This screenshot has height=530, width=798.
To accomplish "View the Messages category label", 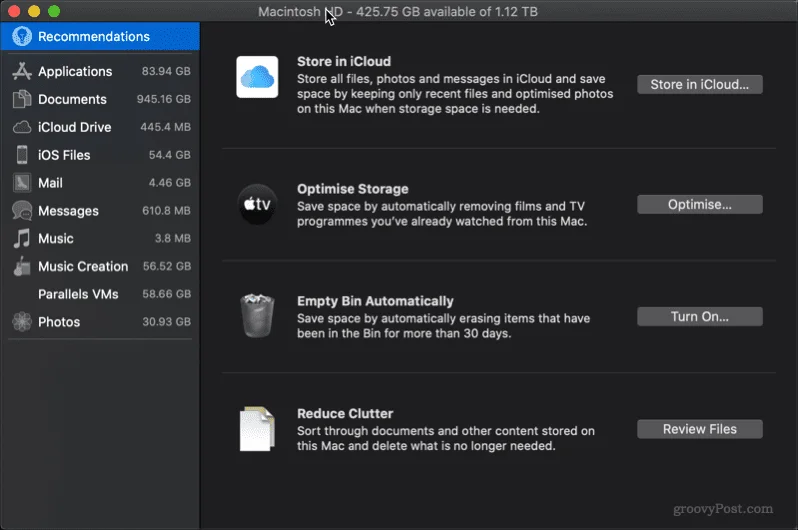I will [68, 211].
